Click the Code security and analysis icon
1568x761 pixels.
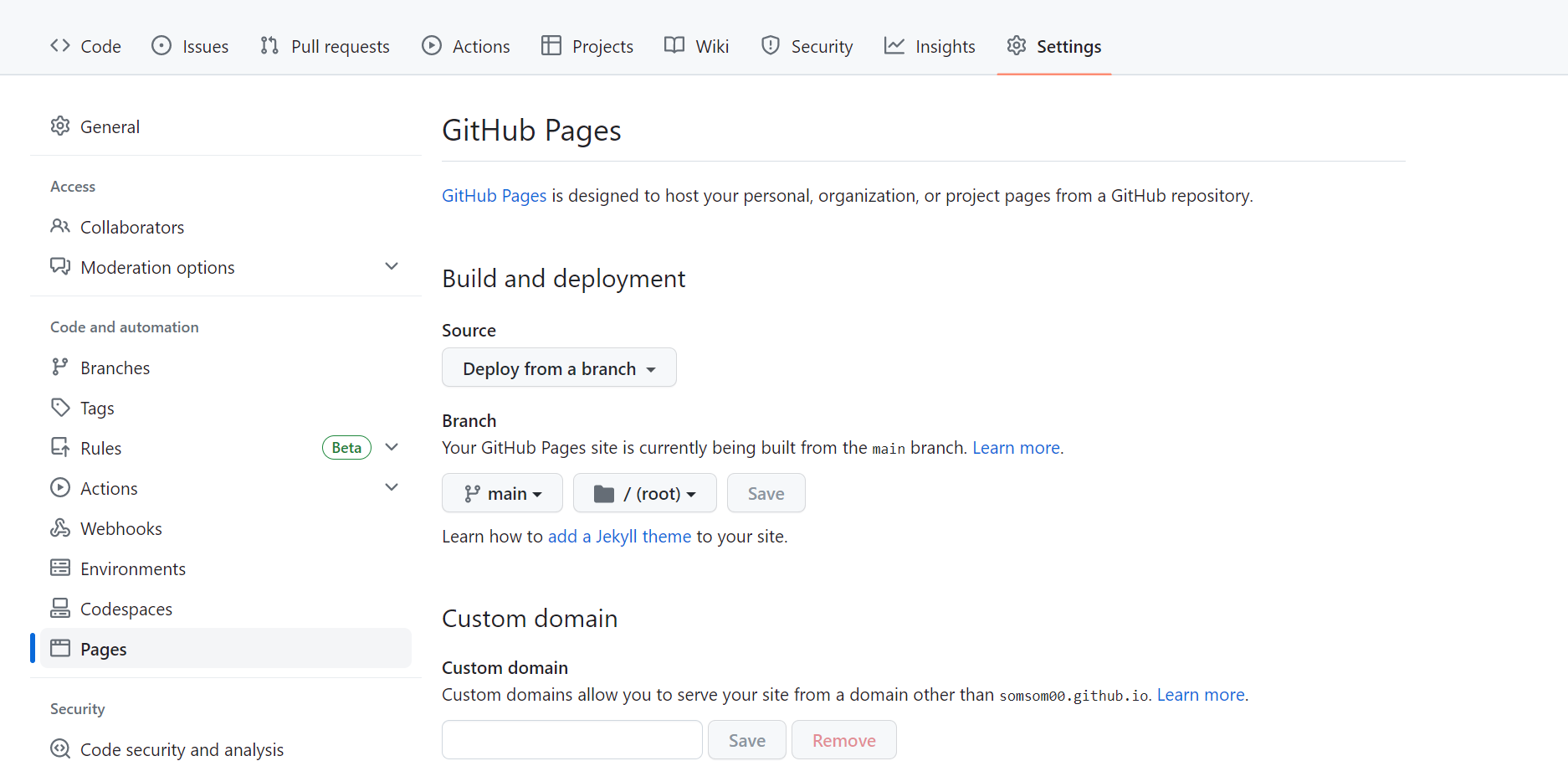coord(60,748)
